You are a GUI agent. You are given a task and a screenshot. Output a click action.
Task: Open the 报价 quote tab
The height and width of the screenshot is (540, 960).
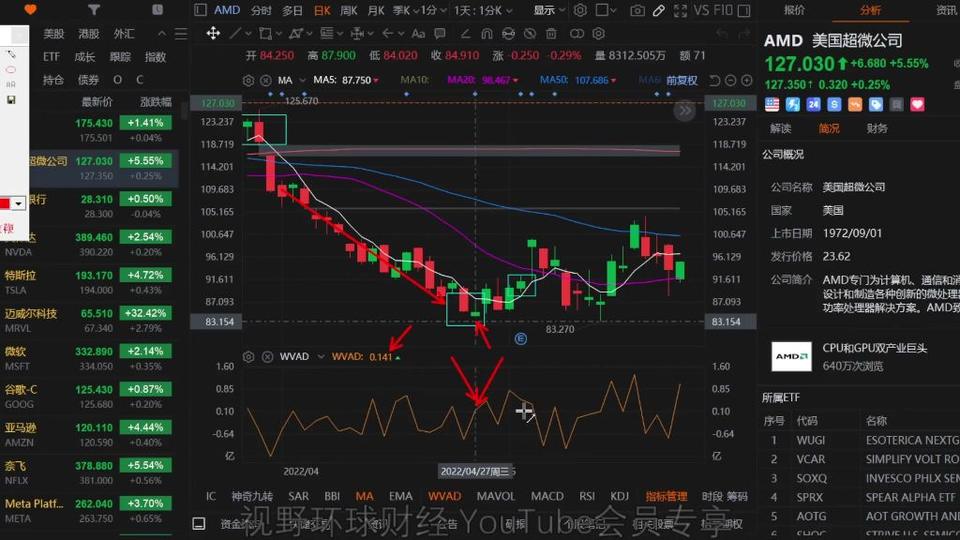point(794,10)
